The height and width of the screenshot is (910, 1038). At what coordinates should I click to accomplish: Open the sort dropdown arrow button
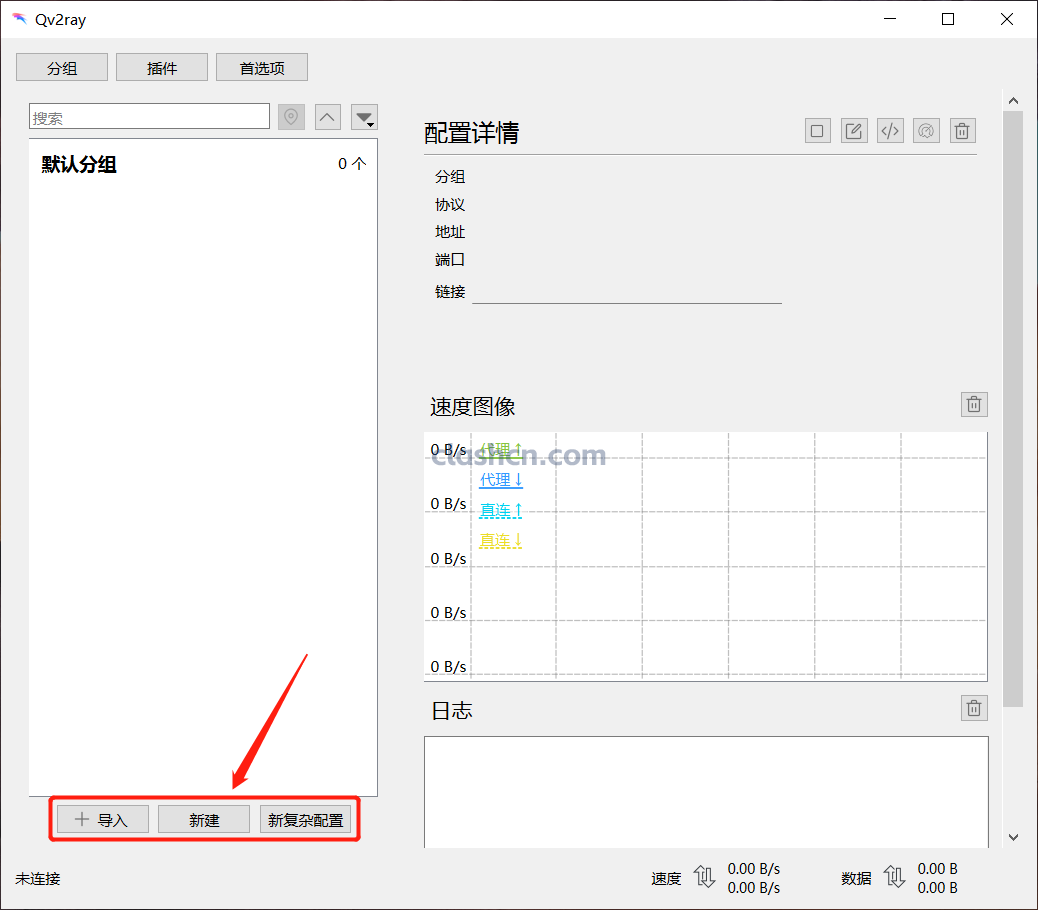click(x=364, y=117)
